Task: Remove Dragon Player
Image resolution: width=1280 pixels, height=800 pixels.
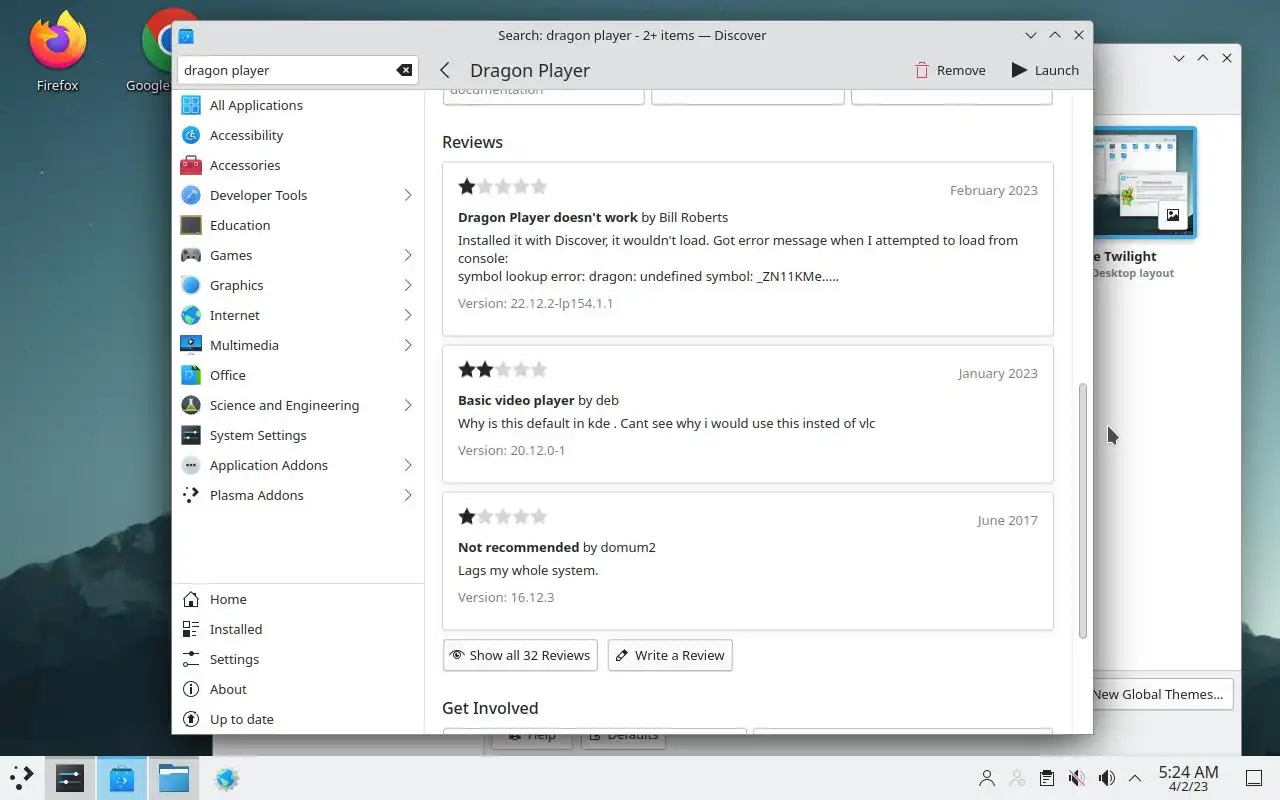Action: pyautogui.click(x=950, y=70)
